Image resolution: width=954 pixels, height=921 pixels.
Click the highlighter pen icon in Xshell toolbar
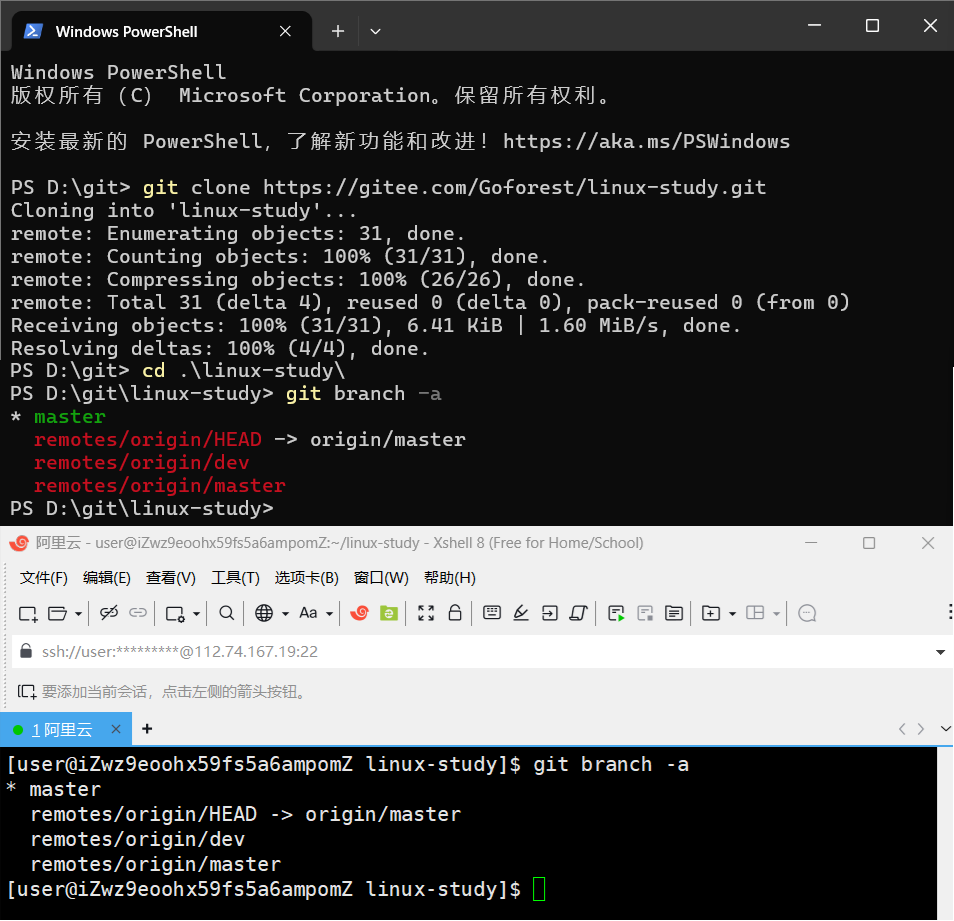(x=521, y=613)
